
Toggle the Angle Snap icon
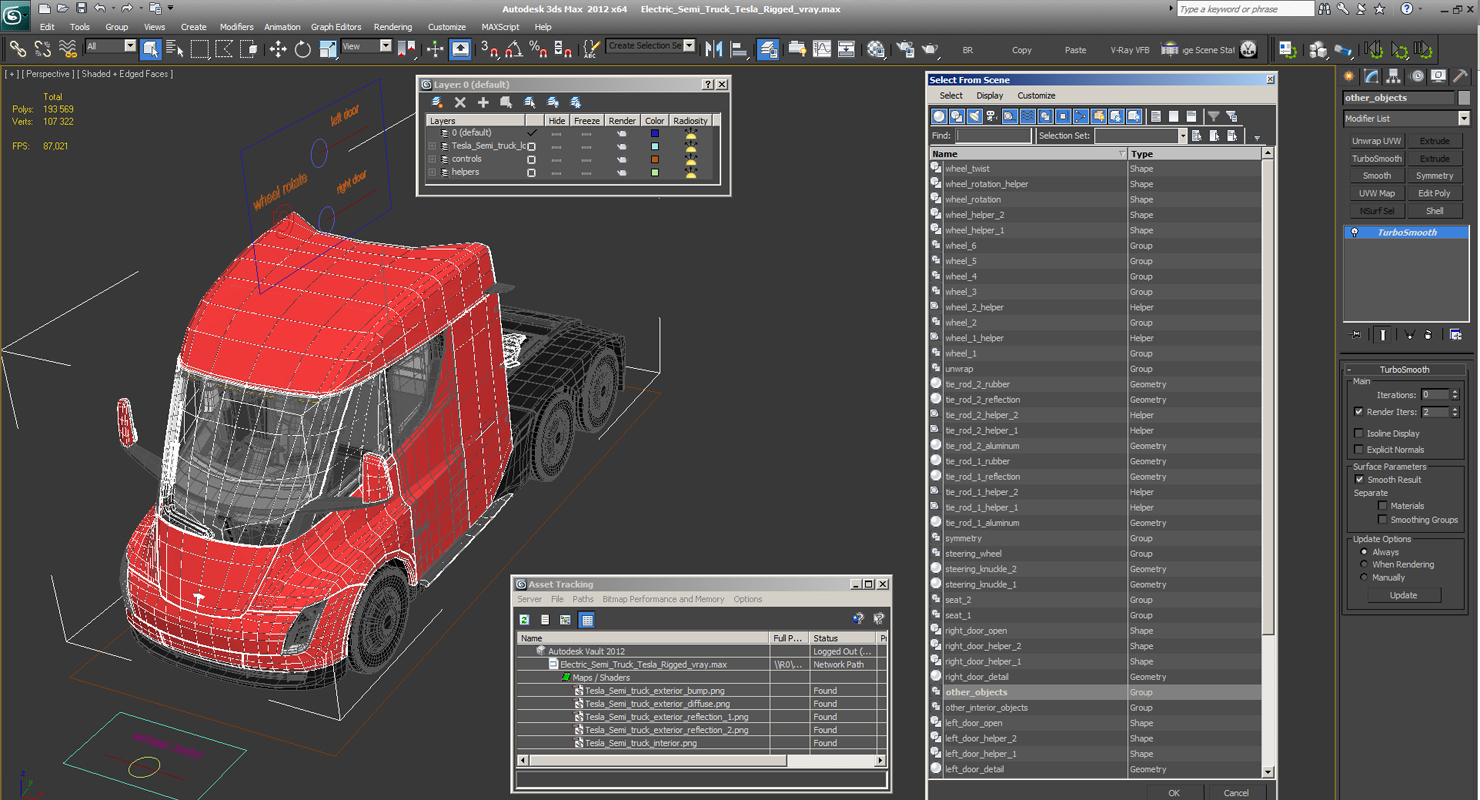514,48
